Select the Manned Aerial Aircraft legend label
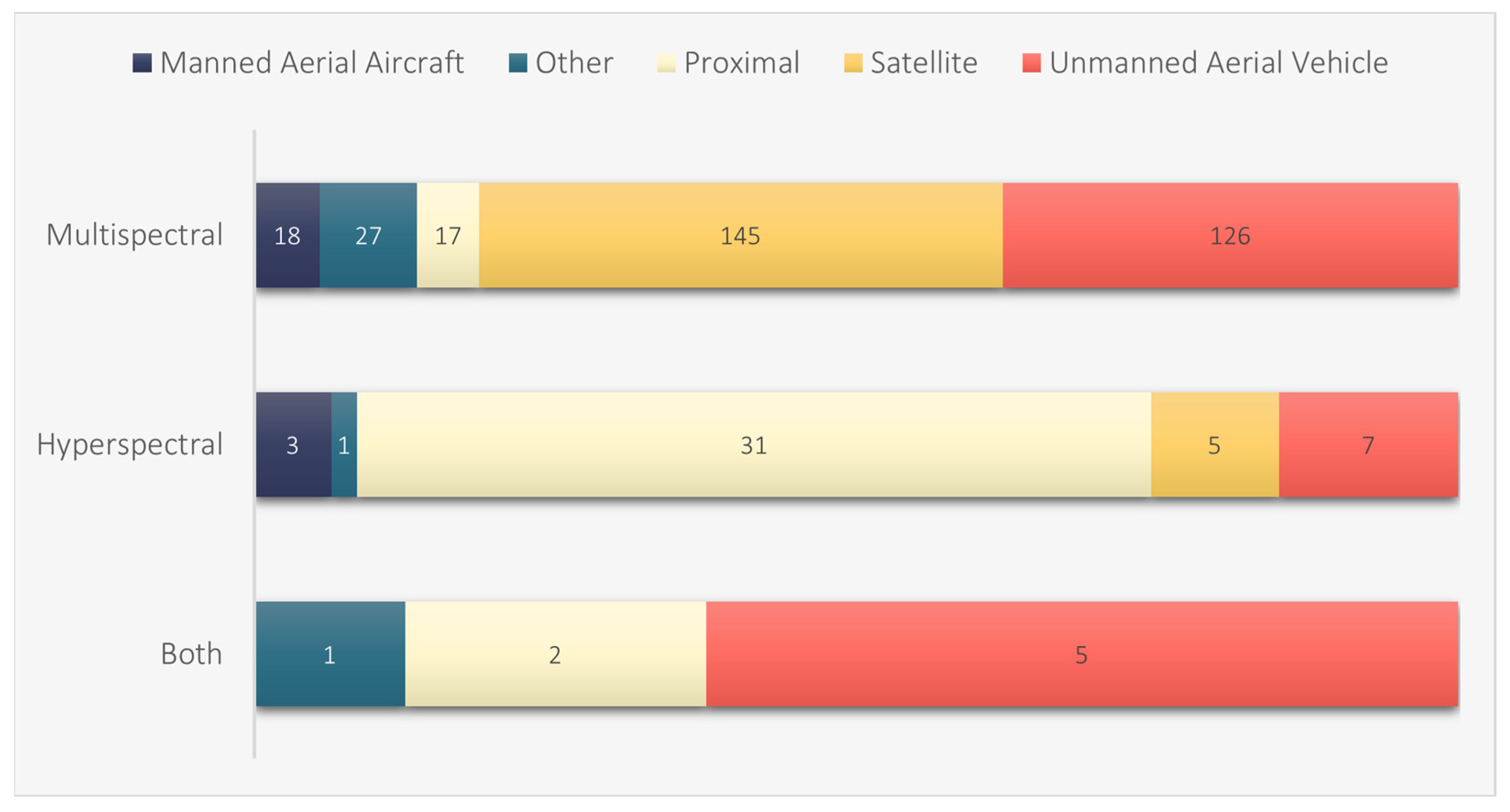Image resolution: width=1510 pixels, height=812 pixels. [312, 63]
